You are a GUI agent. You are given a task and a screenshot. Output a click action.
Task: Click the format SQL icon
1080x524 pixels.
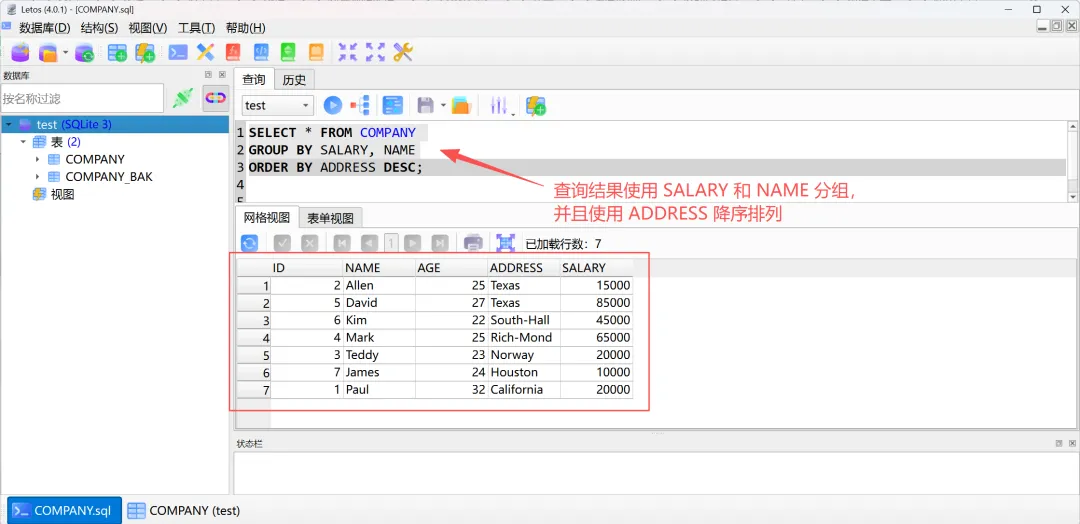click(393, 105)
